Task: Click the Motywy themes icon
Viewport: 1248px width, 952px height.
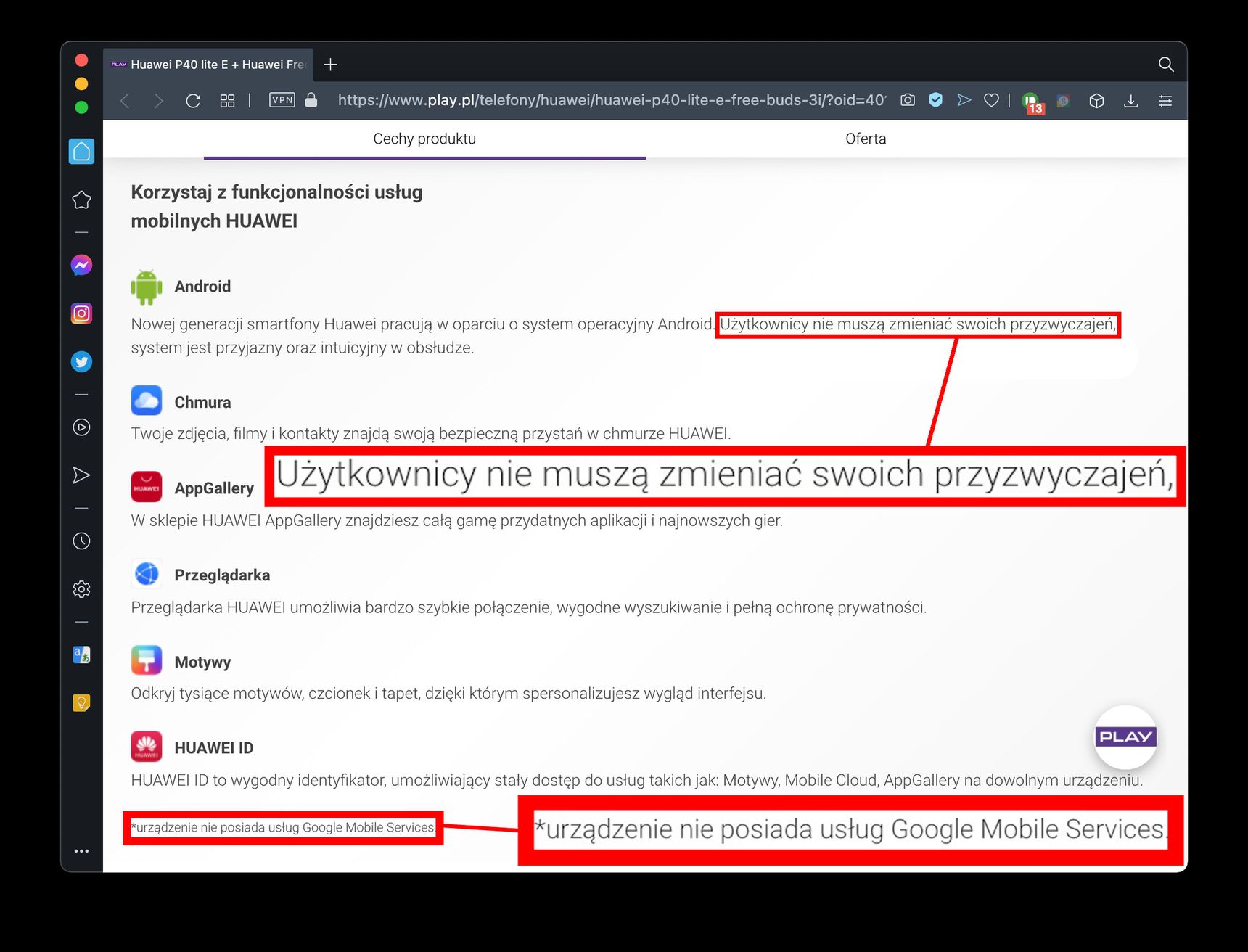Action: [x=147, y=660]
